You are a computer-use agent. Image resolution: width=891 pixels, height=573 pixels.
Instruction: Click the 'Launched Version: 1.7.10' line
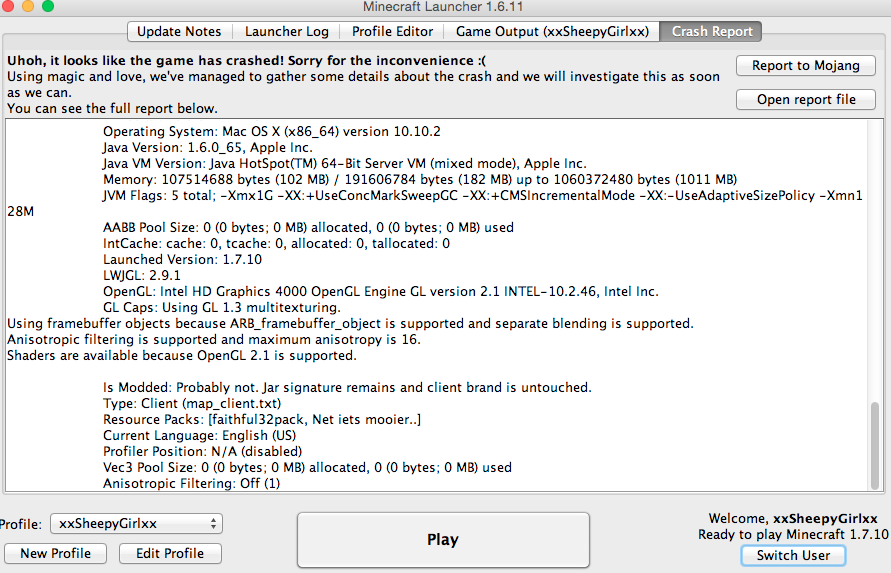182,259
